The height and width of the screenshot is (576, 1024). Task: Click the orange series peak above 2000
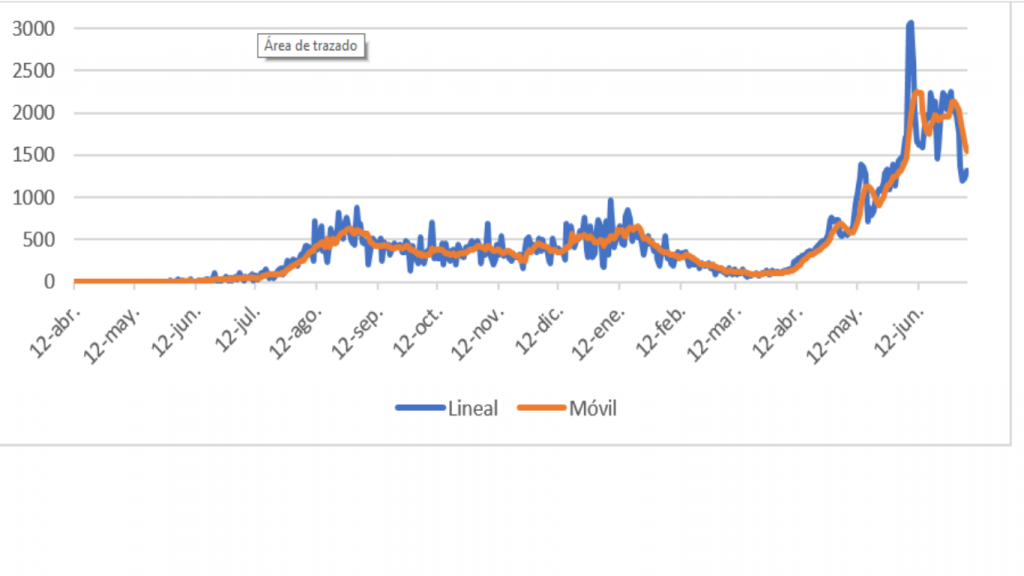coord(918,94)
